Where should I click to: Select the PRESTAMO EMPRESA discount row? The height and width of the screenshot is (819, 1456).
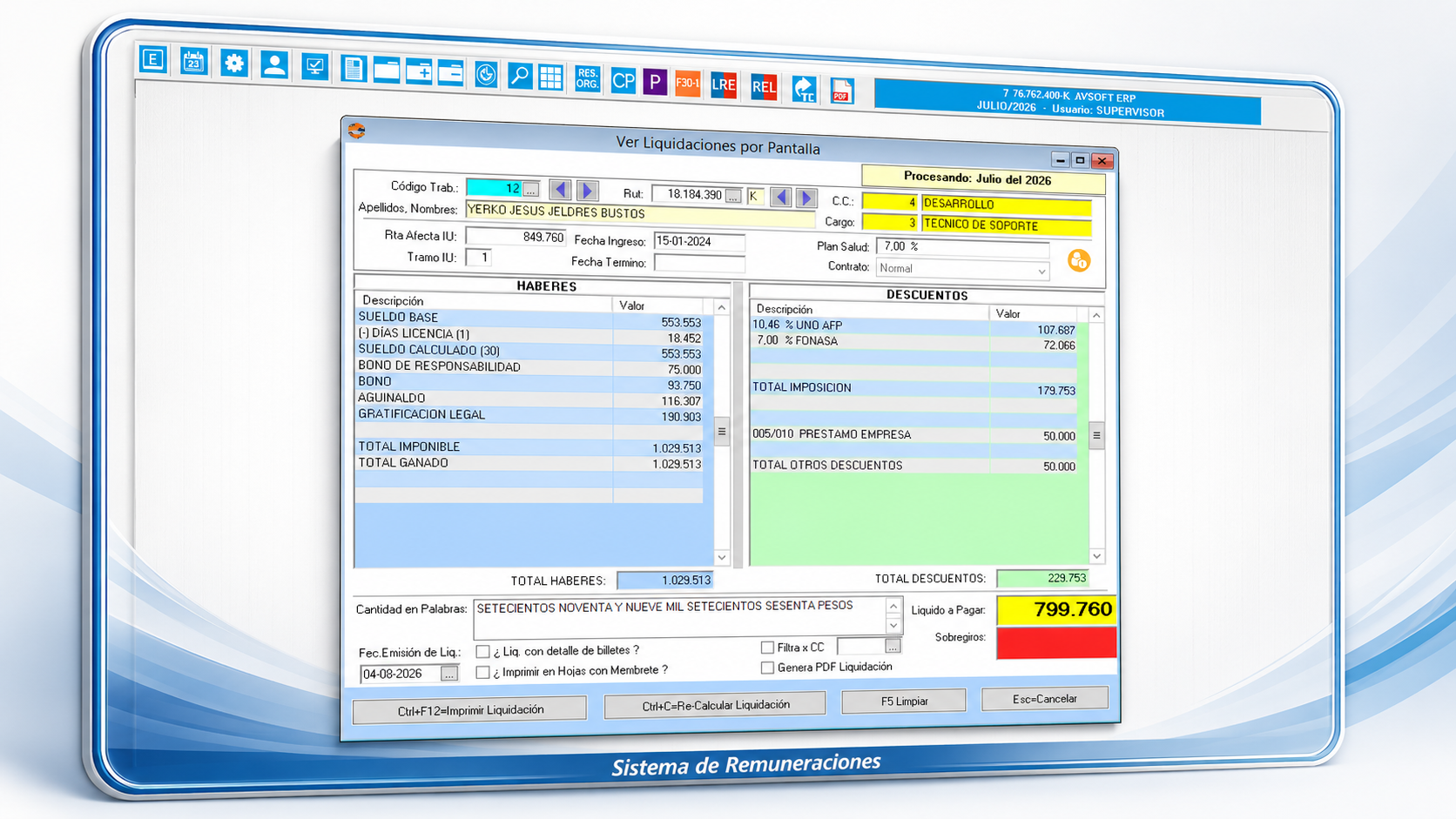(x=914, y=435)
